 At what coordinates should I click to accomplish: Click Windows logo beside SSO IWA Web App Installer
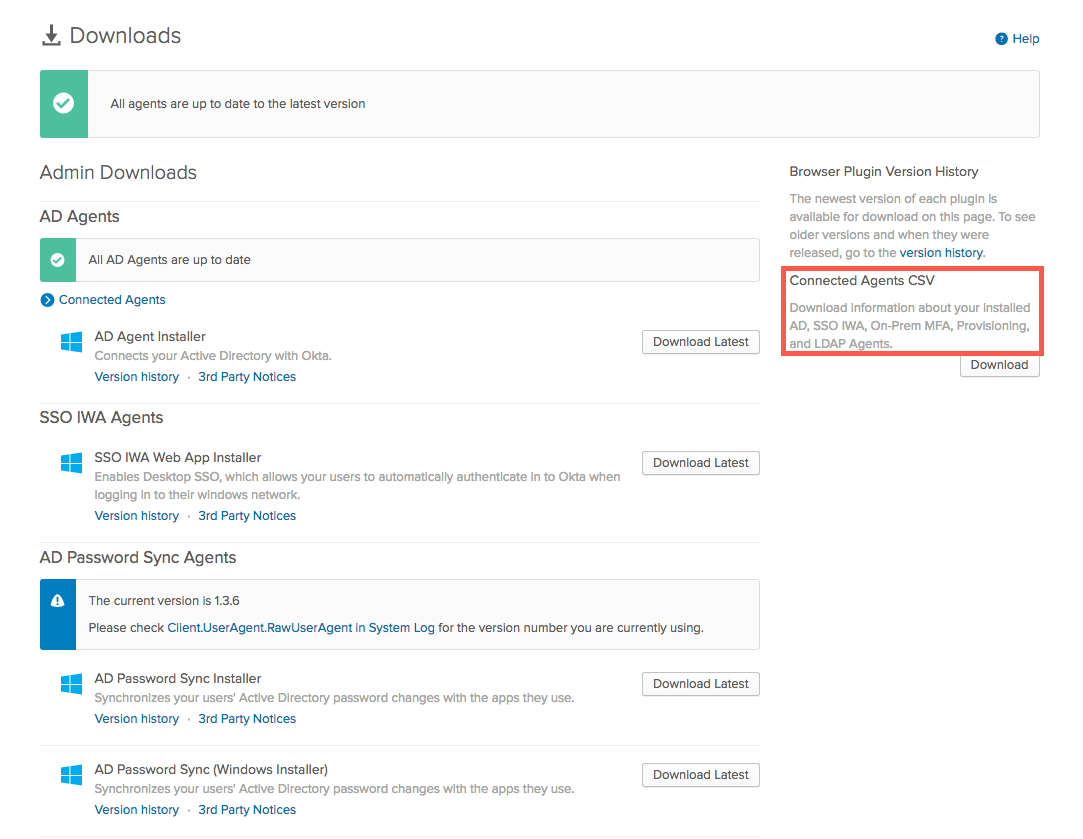pos(71,463)
